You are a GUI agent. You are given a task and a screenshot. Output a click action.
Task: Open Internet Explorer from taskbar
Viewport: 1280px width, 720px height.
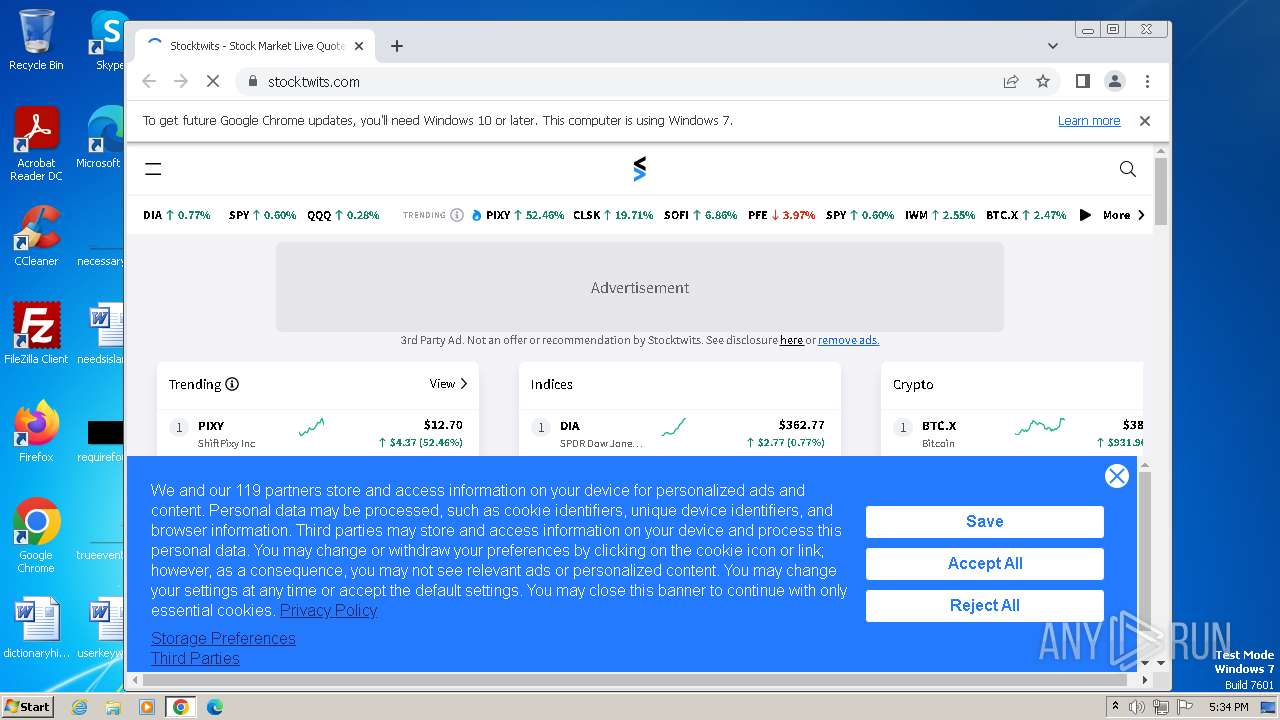[79, 707]
